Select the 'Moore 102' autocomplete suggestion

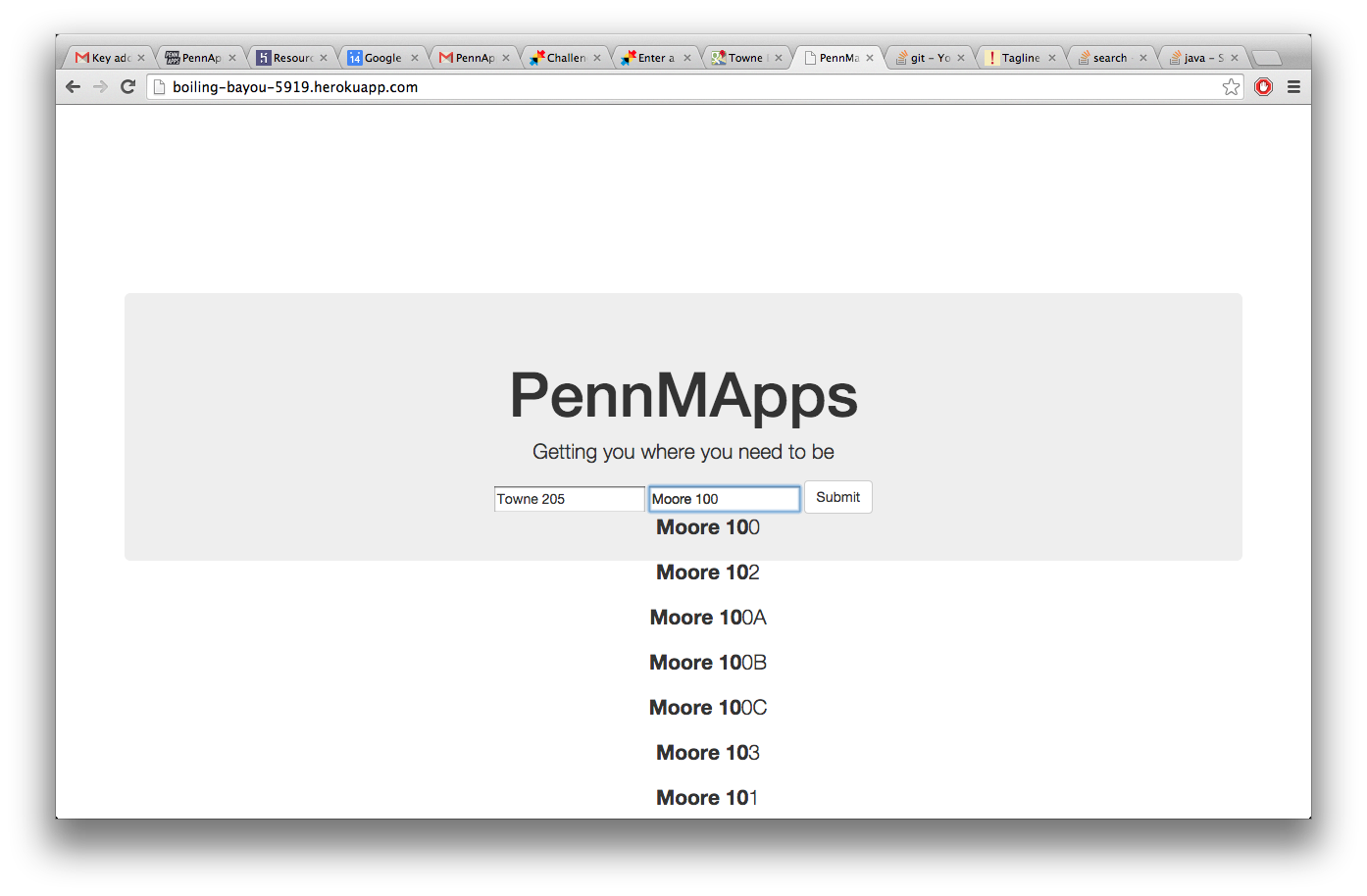[708, 572]
